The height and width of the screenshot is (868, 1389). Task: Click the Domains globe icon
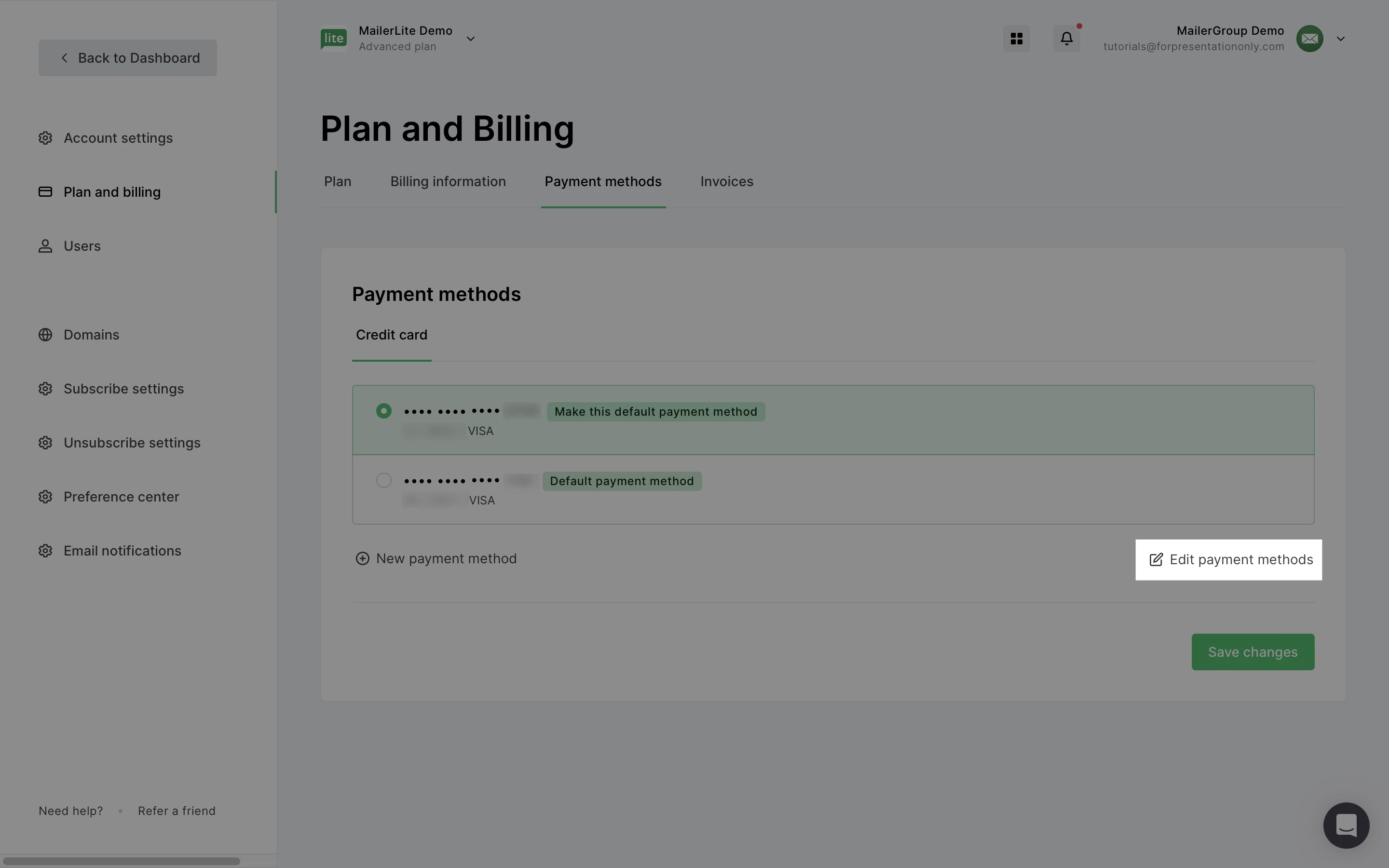click(x=45, y=335)
